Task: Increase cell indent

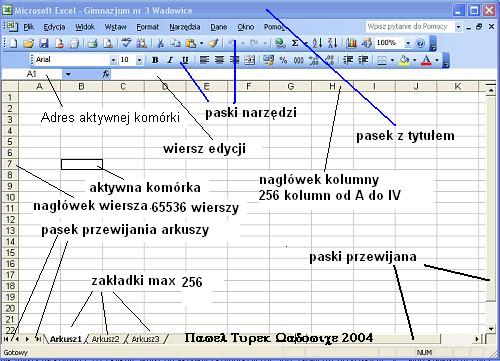Action: click(x=363, y=60)
